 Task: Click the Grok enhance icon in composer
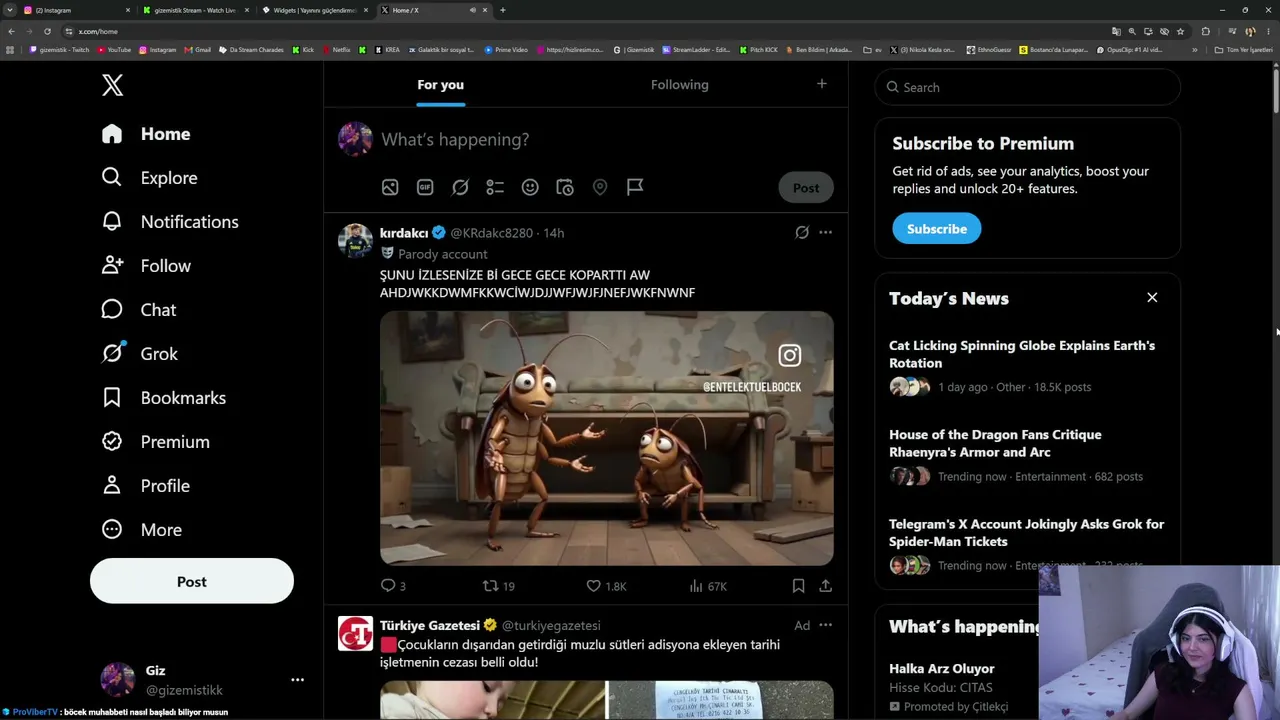point(460,187)
